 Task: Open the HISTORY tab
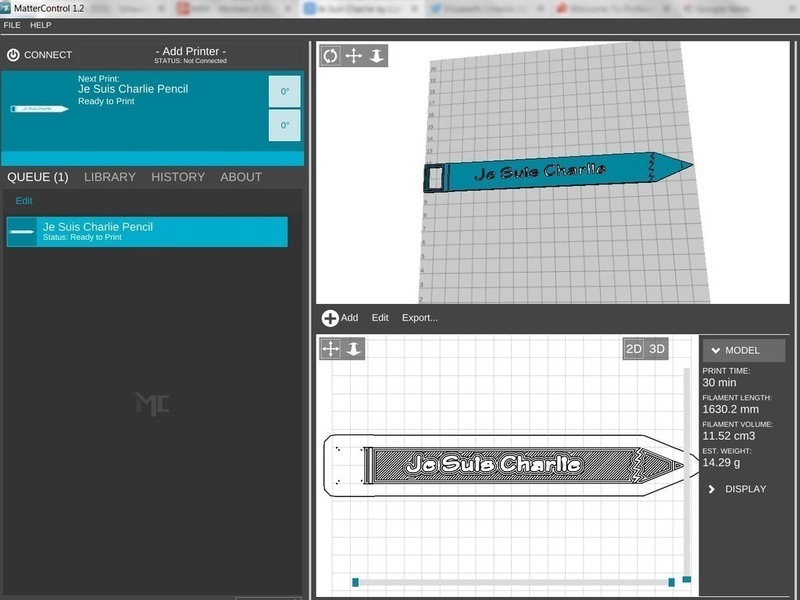coord(178,177)
